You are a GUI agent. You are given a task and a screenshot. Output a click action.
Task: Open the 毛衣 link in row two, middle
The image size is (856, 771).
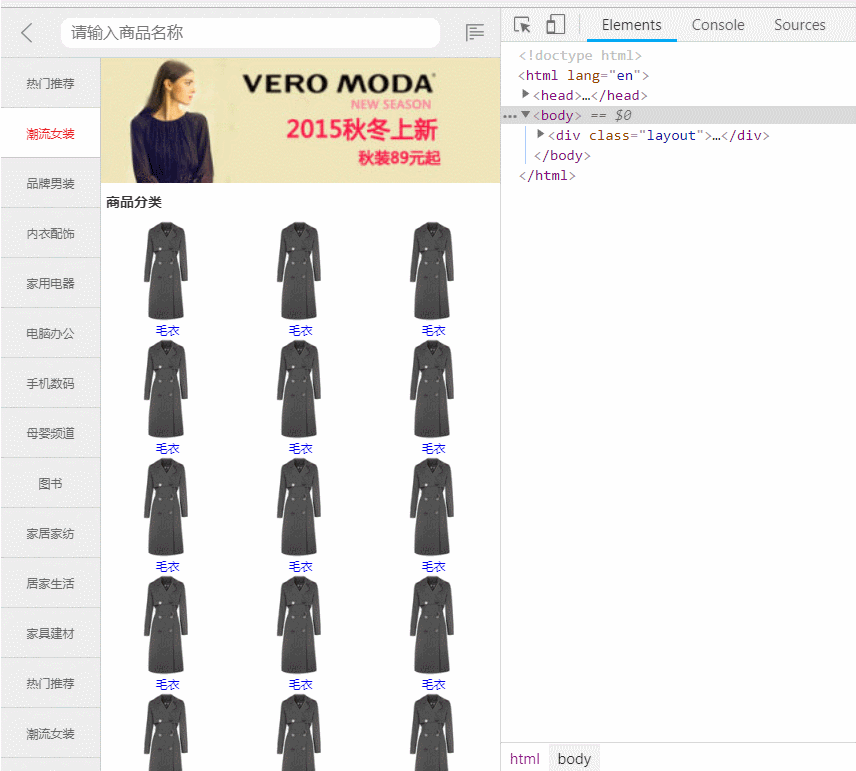click(300, 448)
